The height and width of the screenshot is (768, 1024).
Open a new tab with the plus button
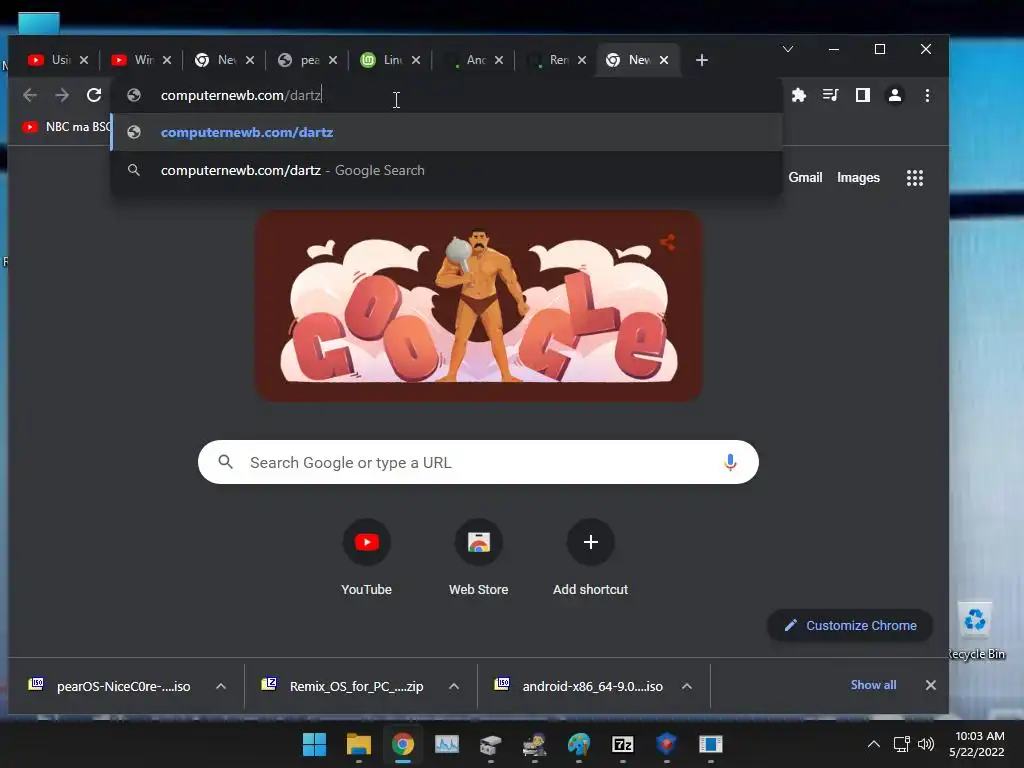tap(702, 60)
